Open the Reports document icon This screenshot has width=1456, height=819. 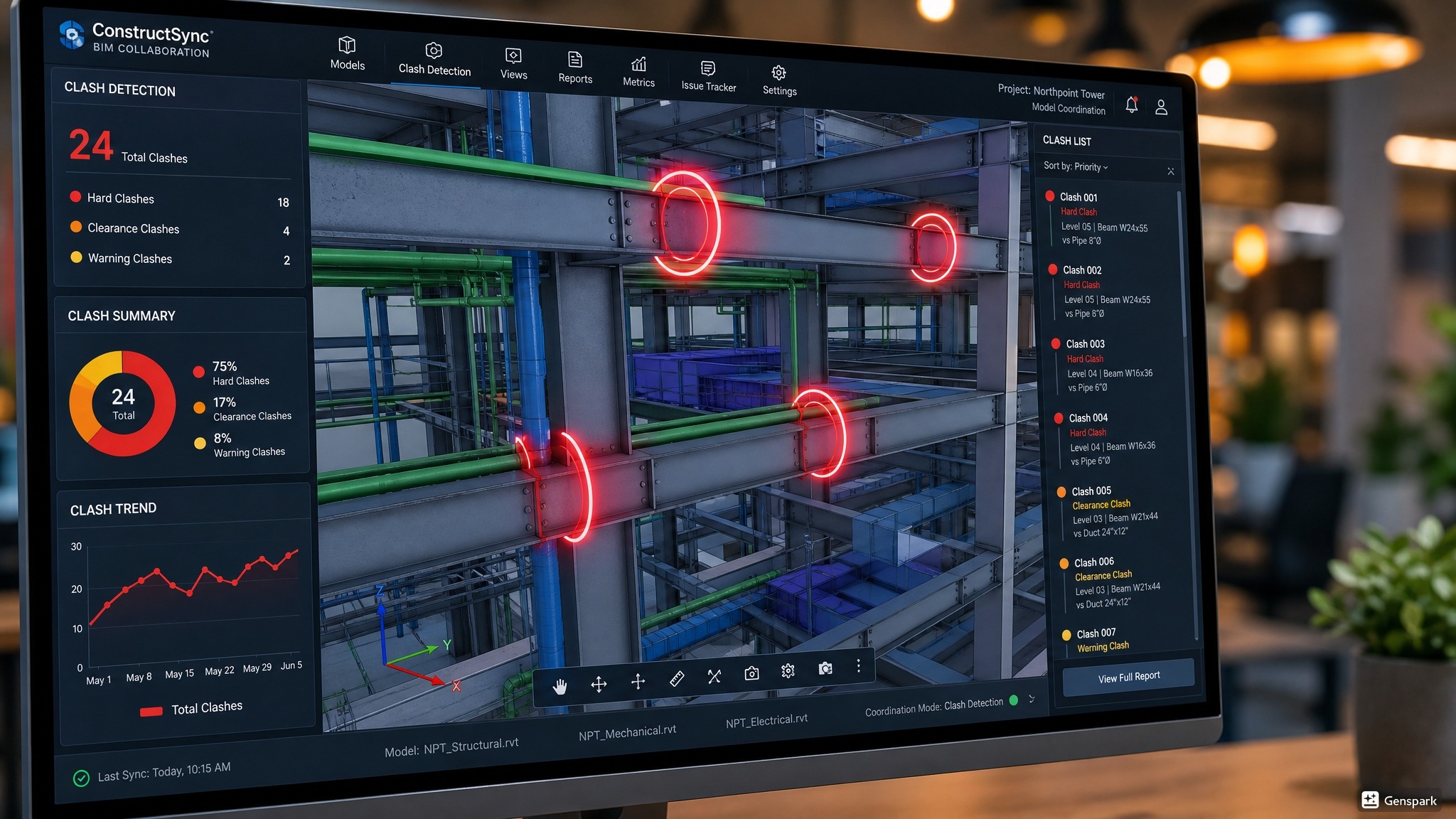(575, 59)
